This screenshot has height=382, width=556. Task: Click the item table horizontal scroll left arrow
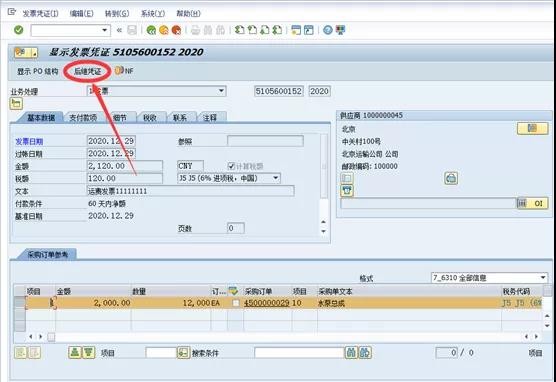point(31,336)
